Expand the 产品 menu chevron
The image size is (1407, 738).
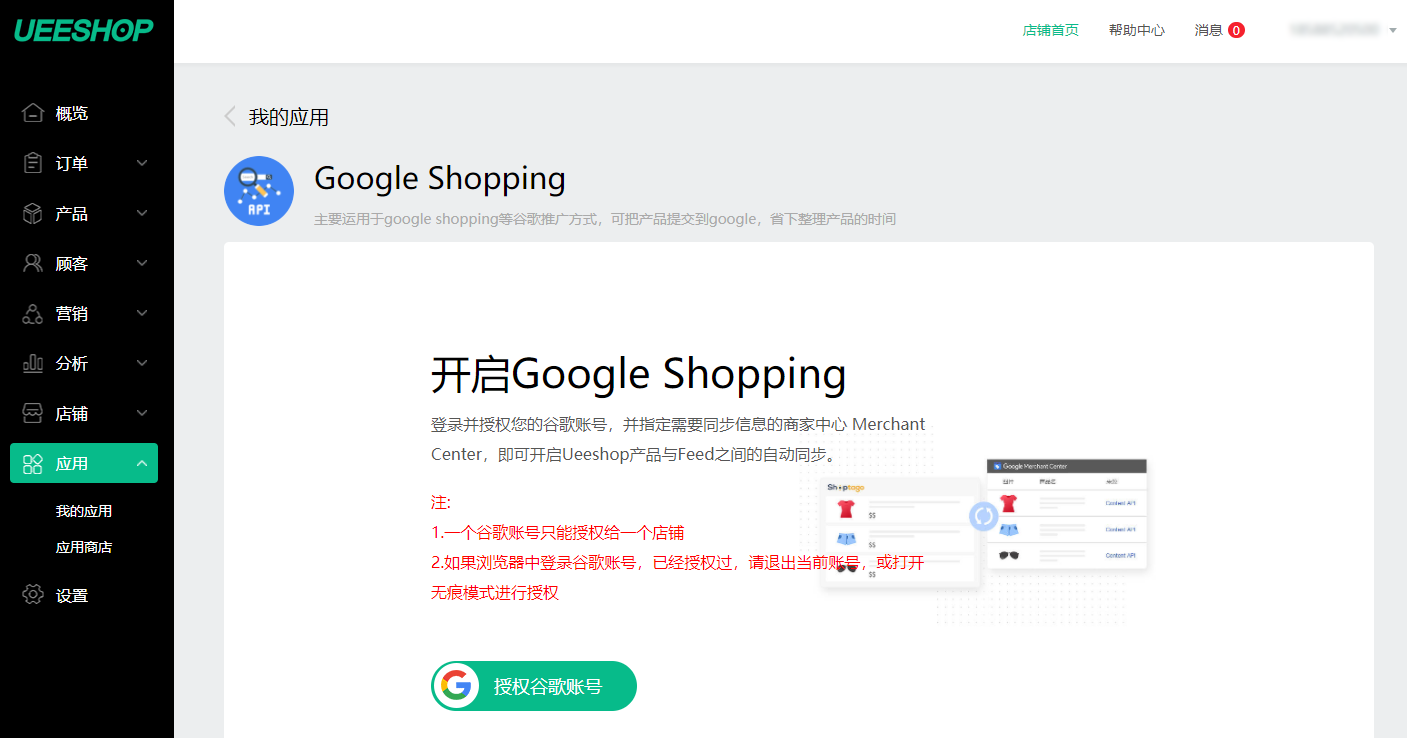pyautogui.click(x=142, y=213)
